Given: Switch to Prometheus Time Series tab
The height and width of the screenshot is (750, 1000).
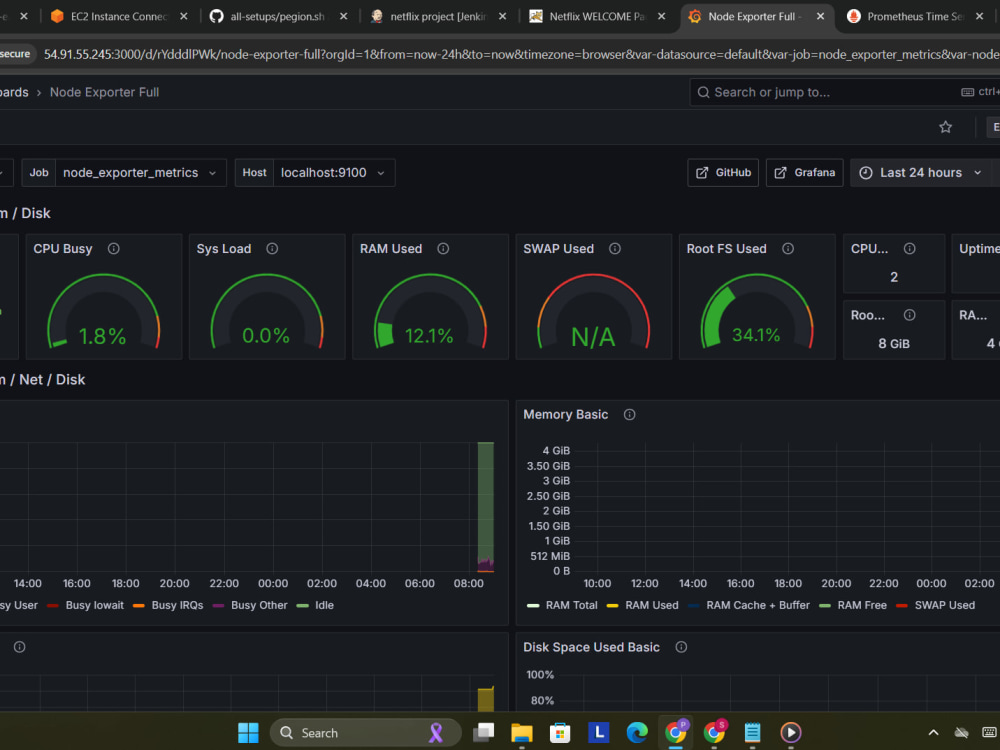Looking at the screenshot, I should [915, 17].
